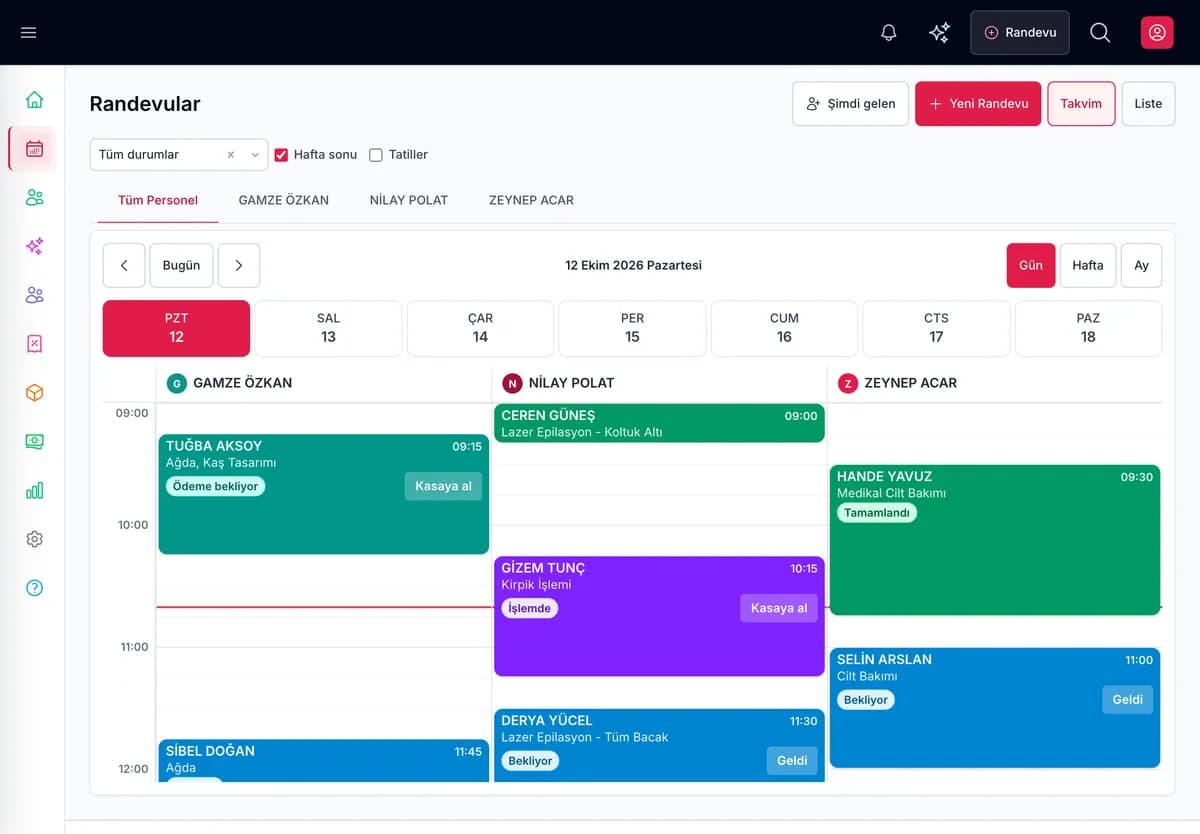Screen dimensions: 1200x834
Task: Open Hande Yavuz appointment card
Action: (x=995, y=540)
